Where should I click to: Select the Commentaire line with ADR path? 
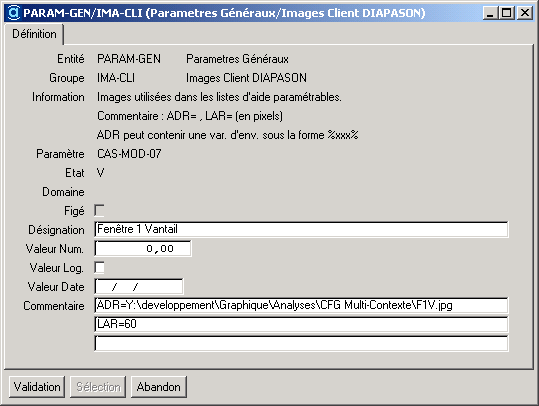coord(301,305)
